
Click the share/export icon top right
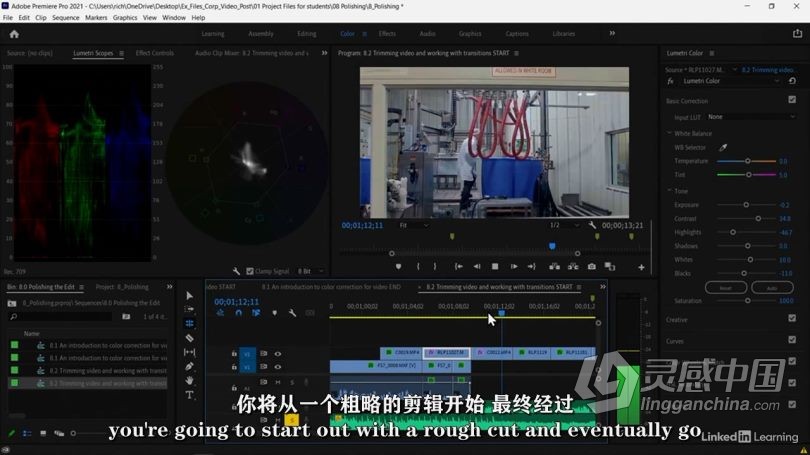pyautogui.click(x=798, y=34)
